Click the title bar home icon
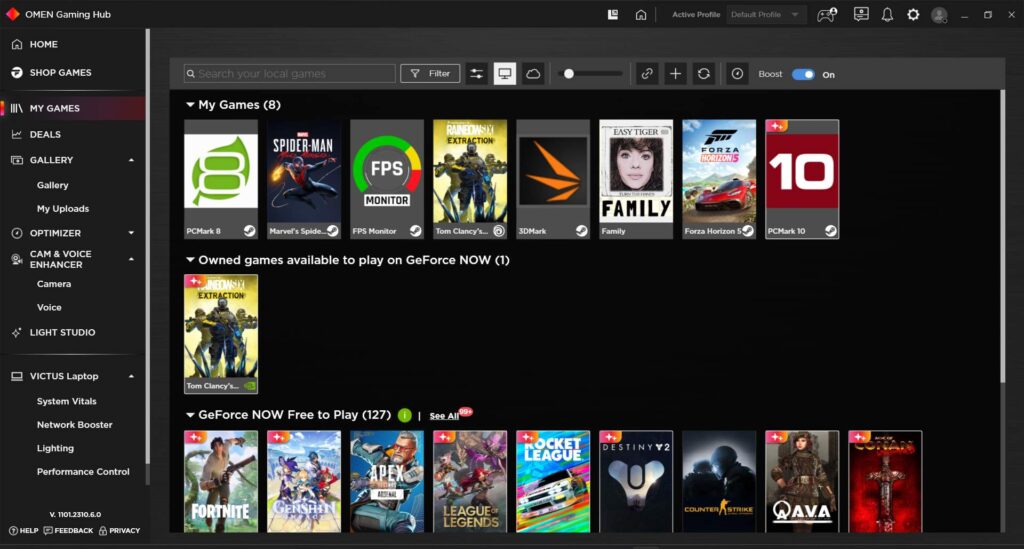 [x=641, y=14]
